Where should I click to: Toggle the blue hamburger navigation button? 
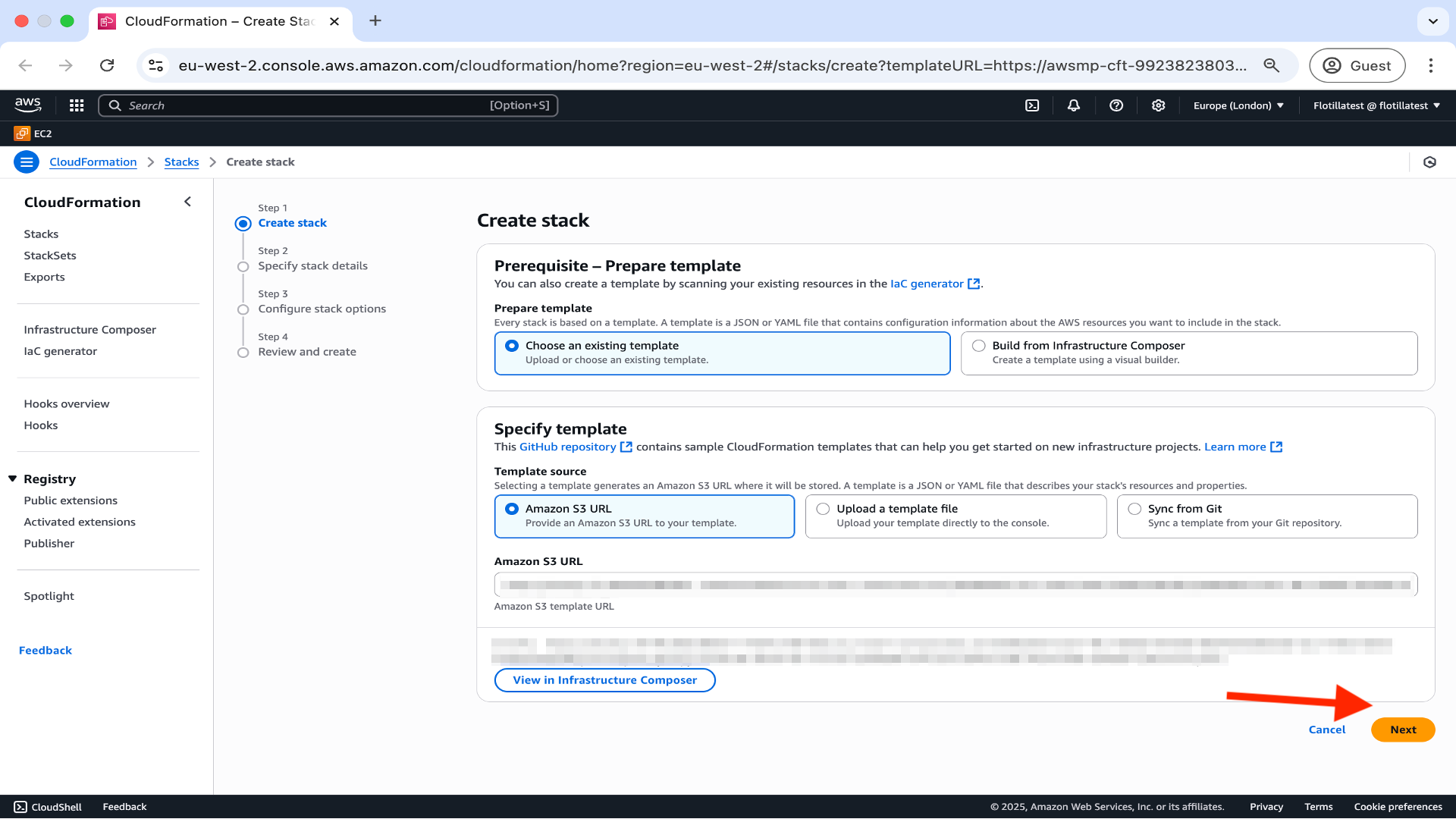tap(27, 162)
